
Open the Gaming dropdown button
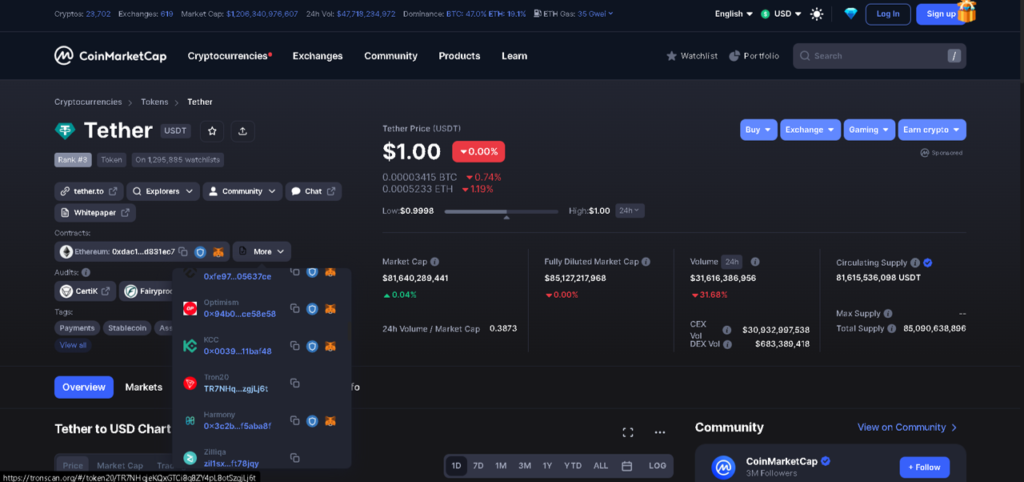tap(869, 130)
